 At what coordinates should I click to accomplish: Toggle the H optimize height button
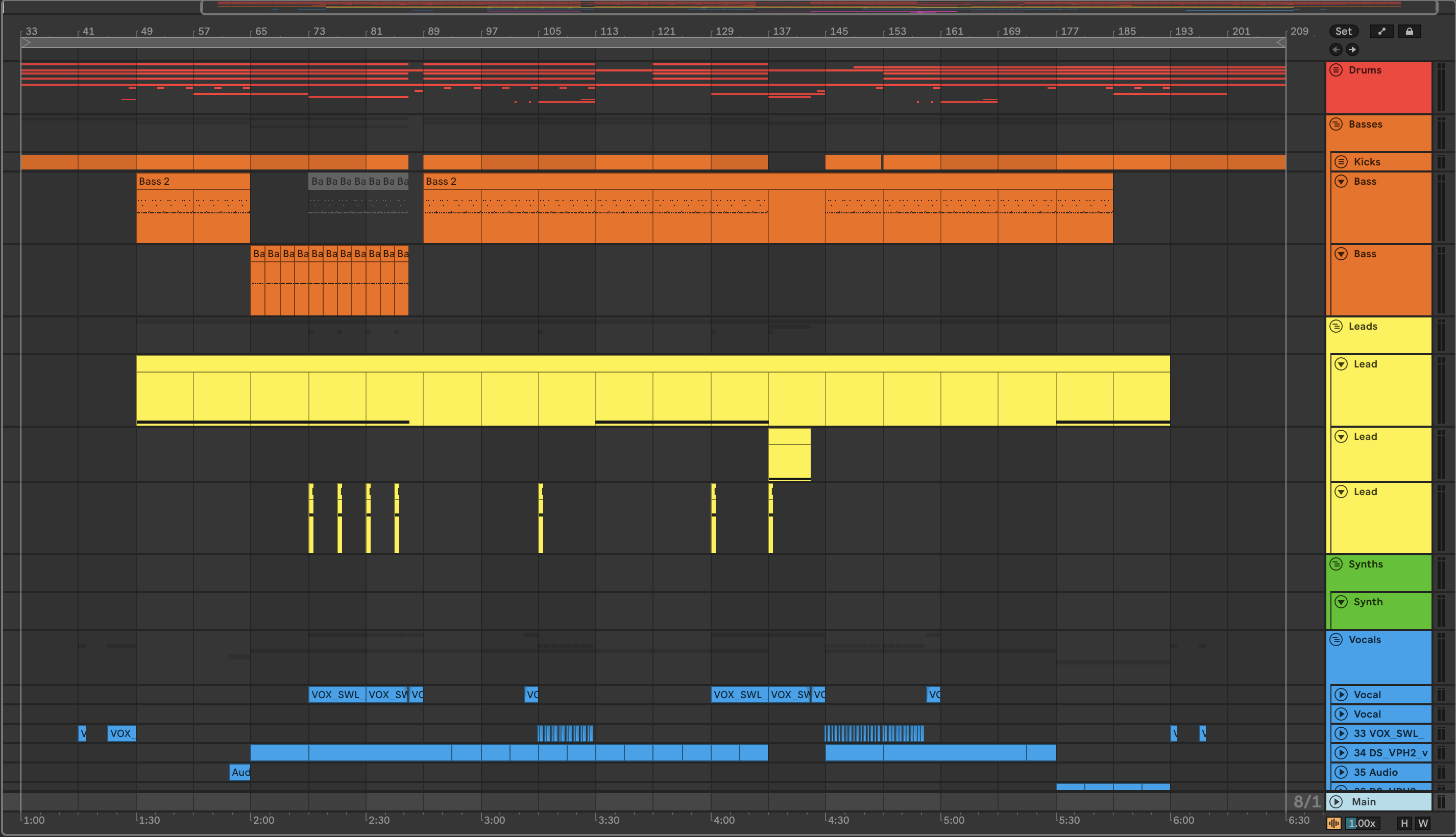click(x=1404, y=823)
